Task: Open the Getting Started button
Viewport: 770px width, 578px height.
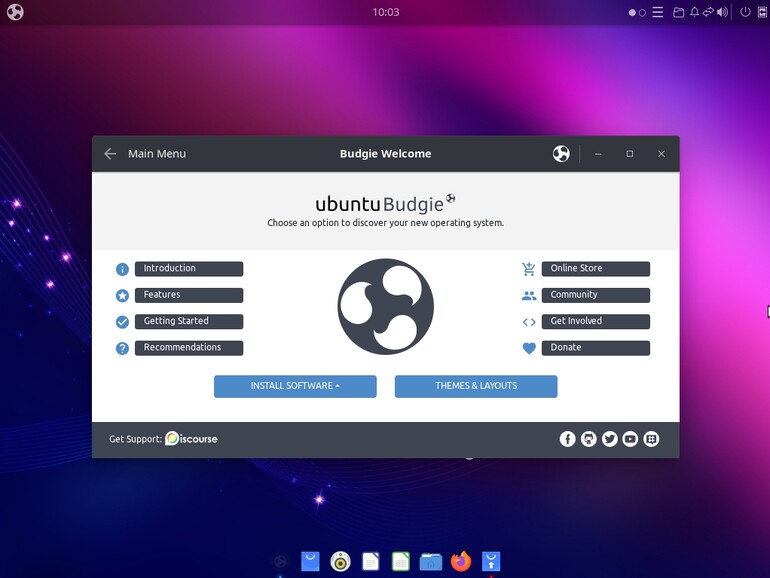Action: 189,322
